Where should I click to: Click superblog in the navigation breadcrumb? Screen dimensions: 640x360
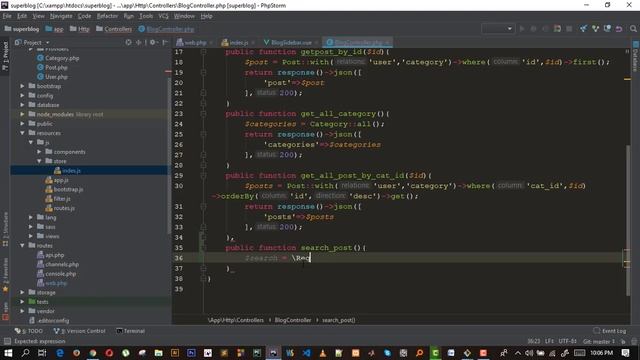point(22,29)
